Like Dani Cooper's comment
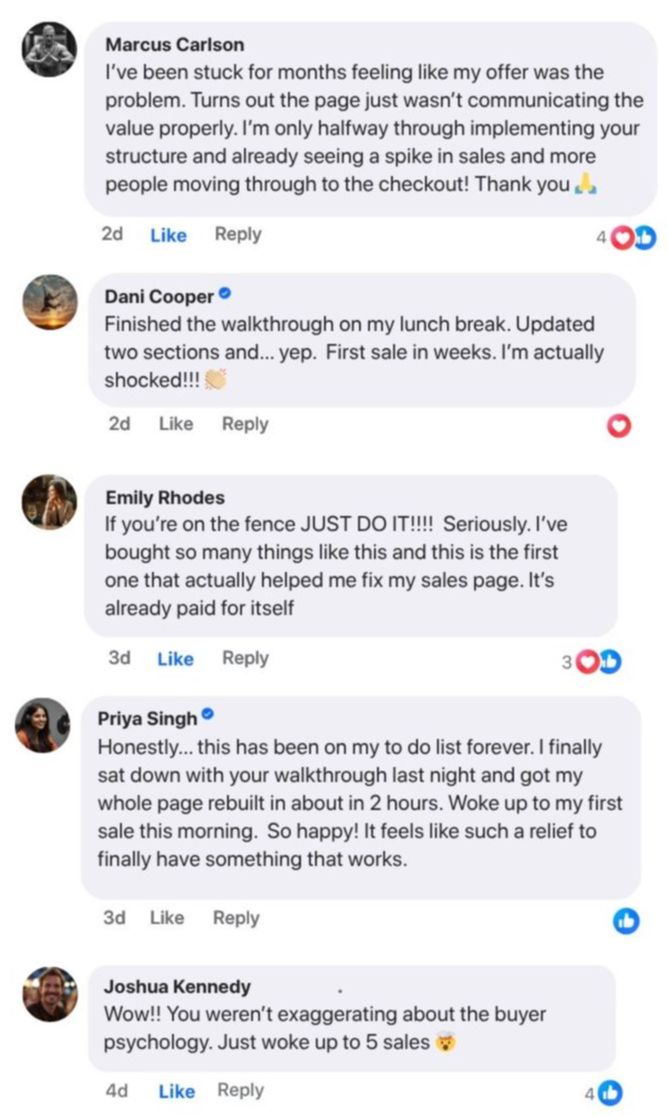The image size is (668, 1116). pos(176,424)
